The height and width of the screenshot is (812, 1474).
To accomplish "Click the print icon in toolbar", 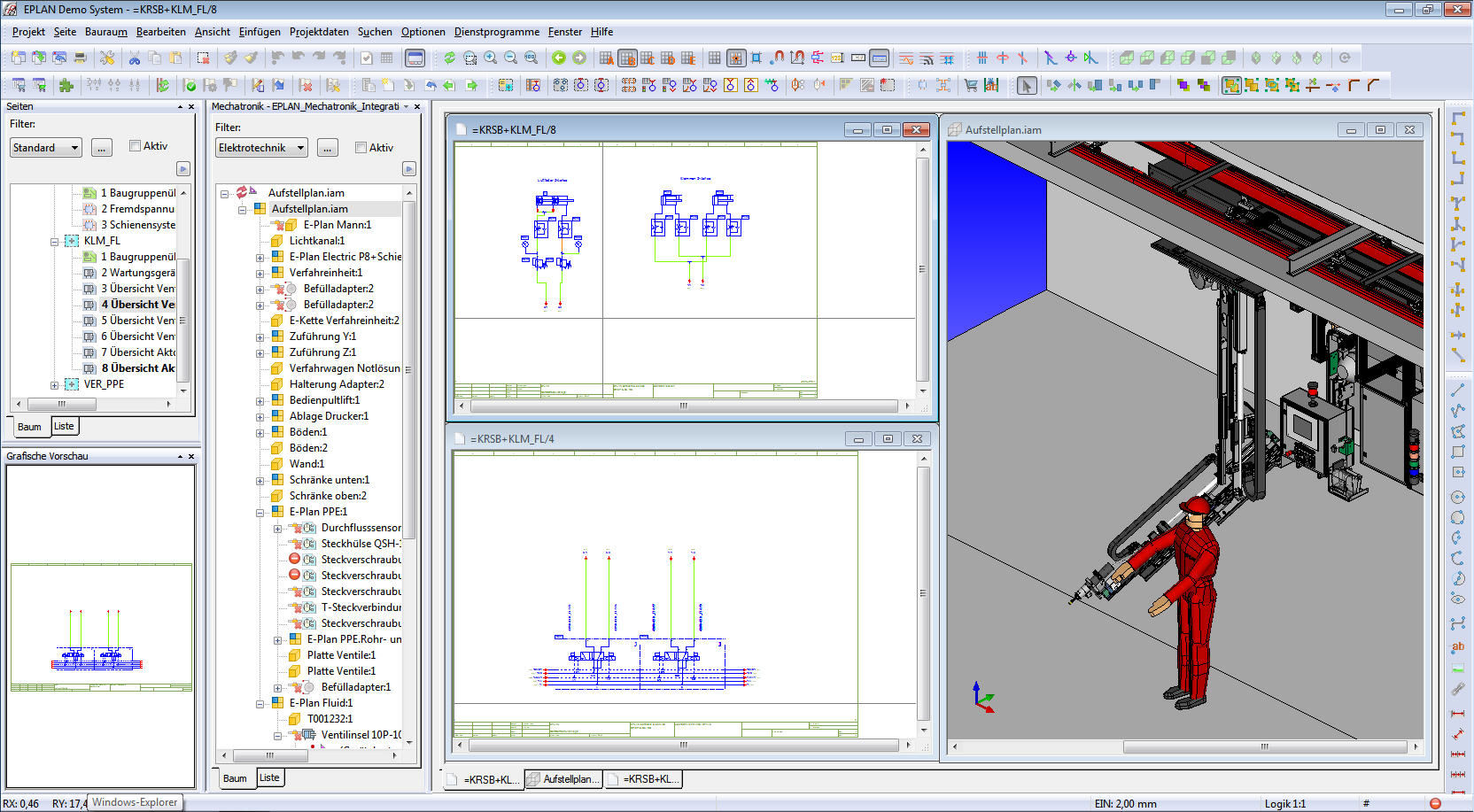I will (80, 58).
